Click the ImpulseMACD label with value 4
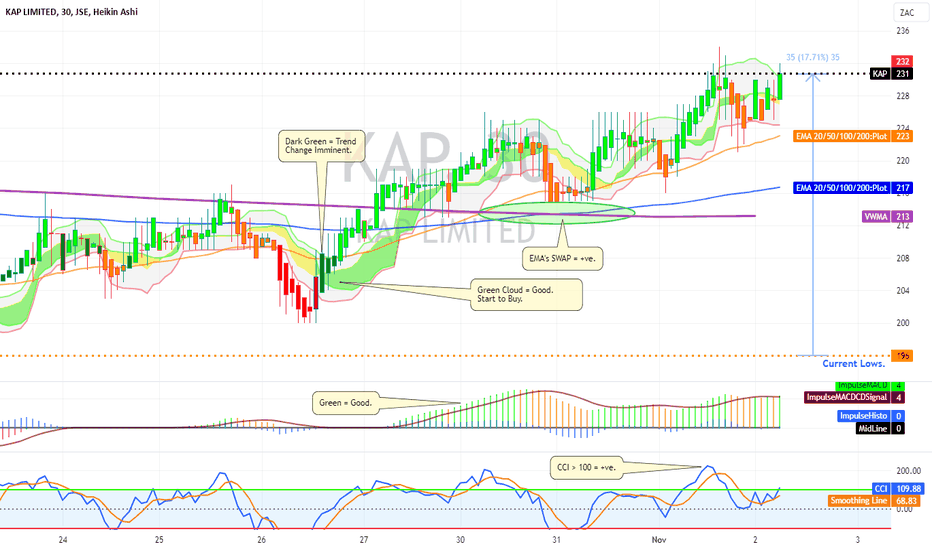Image resolution: width=932 pixels, height=550 pixels. [870, 385]
